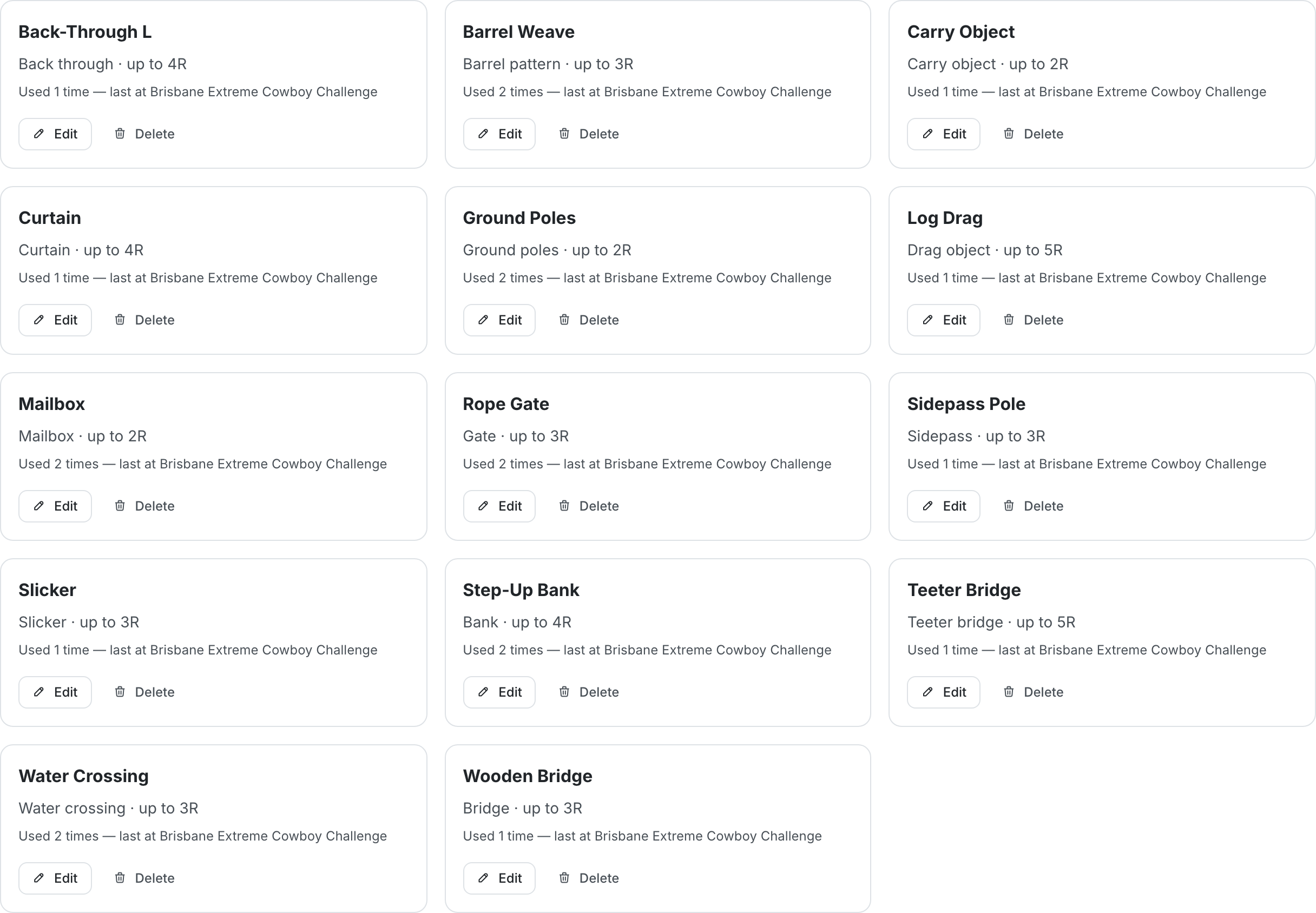This screenshot has height=913, width=1316.
Task: Click the 'Bridge · up to 3R' text
Action: pos(522,808)
